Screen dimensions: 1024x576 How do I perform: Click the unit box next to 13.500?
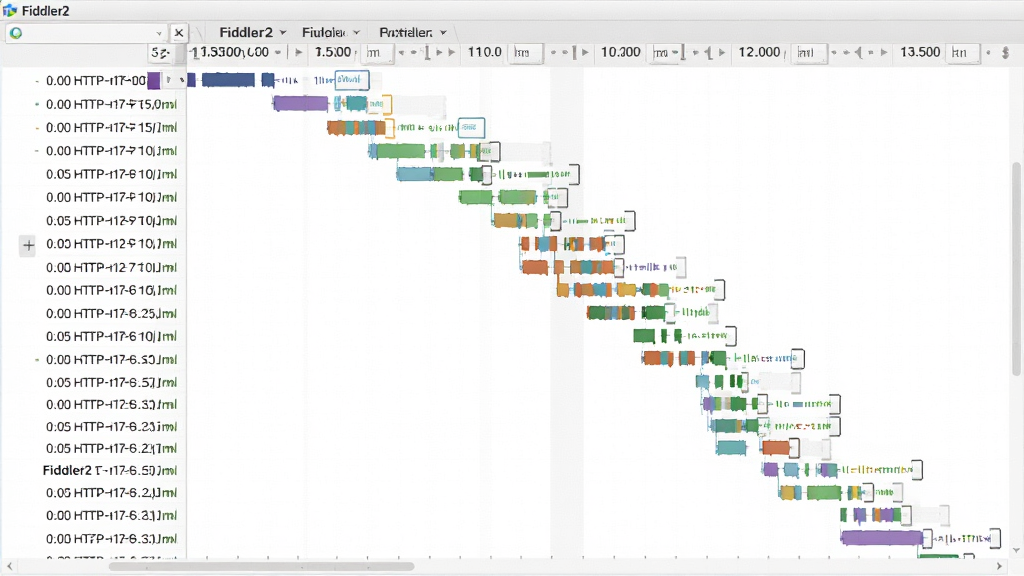(x=965, y=53)
